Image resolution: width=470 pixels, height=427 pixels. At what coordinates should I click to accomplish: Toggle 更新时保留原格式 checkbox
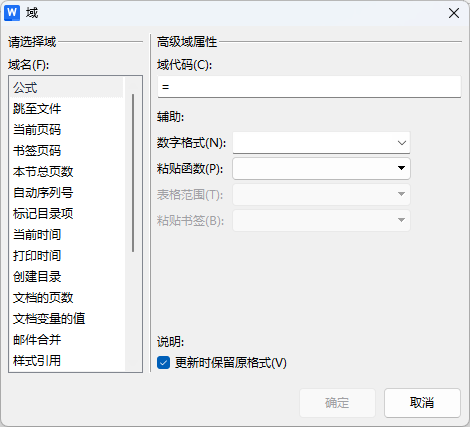pyautogui.click(x=163, y=362)
